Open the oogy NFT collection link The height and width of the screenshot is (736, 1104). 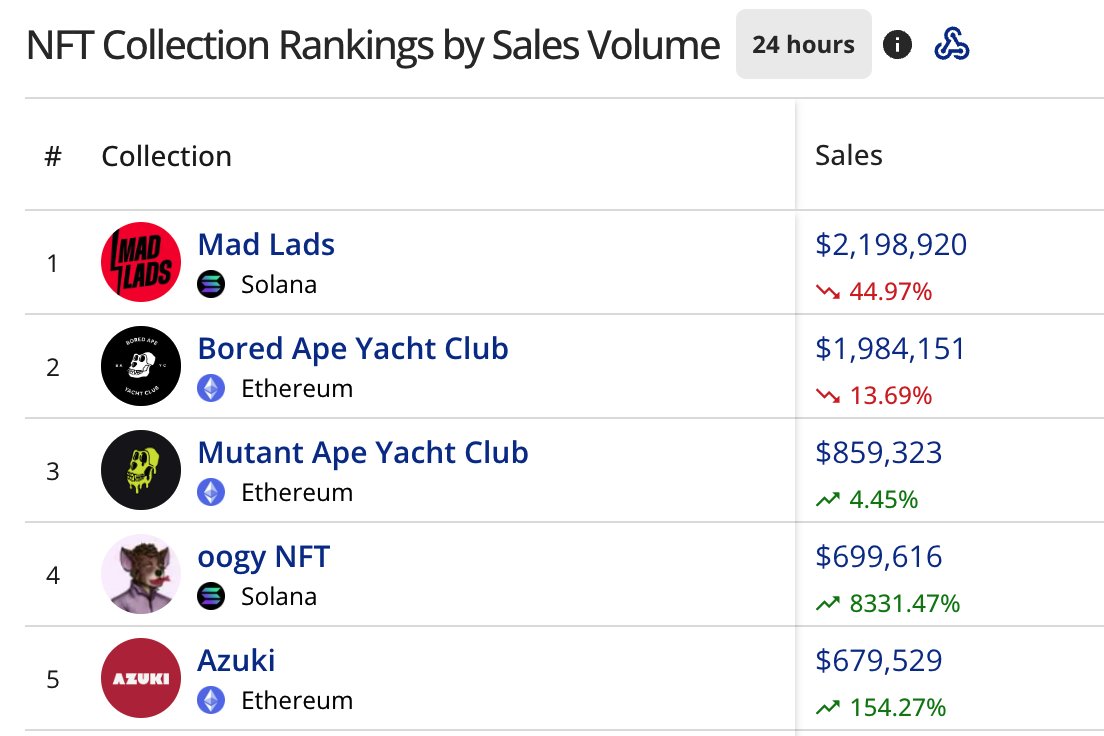(x=263, y=557)
